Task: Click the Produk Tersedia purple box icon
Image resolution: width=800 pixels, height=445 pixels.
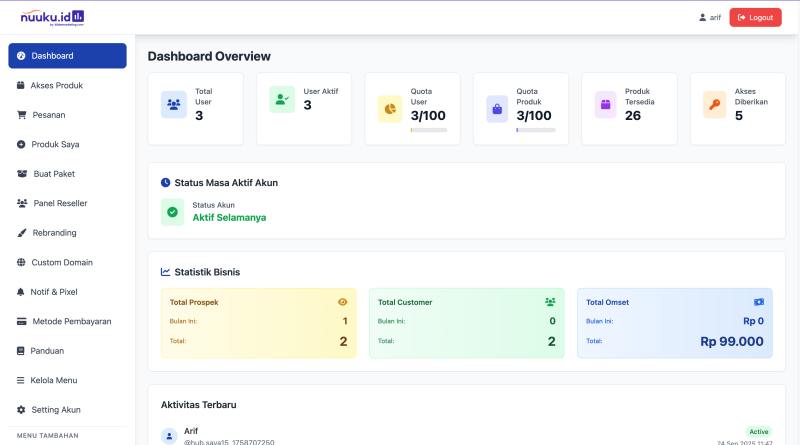Action: [x=606, y=104]
